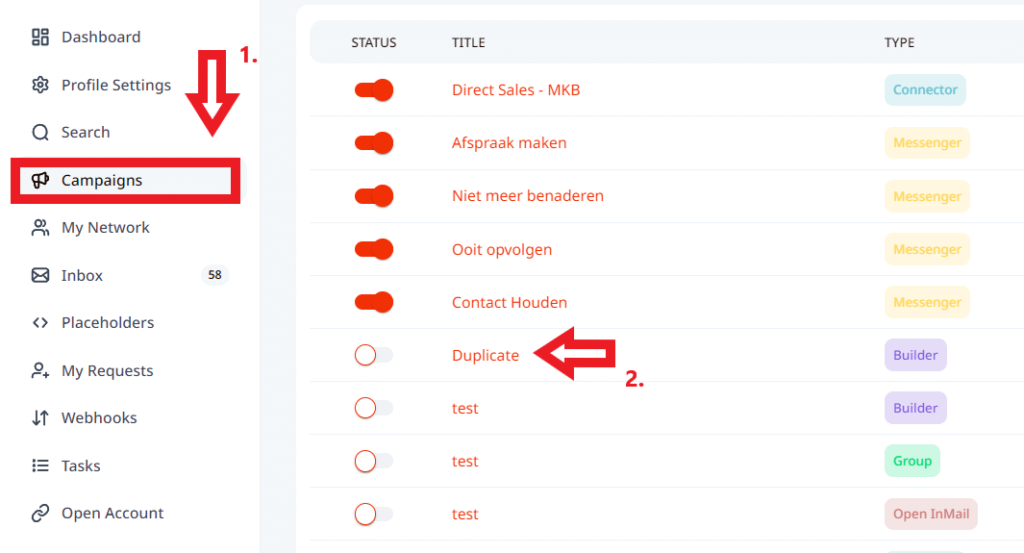Viewport: 1024px width, 553px height.
Task: Go to the Open Account page
Action: tap(112, 514)
